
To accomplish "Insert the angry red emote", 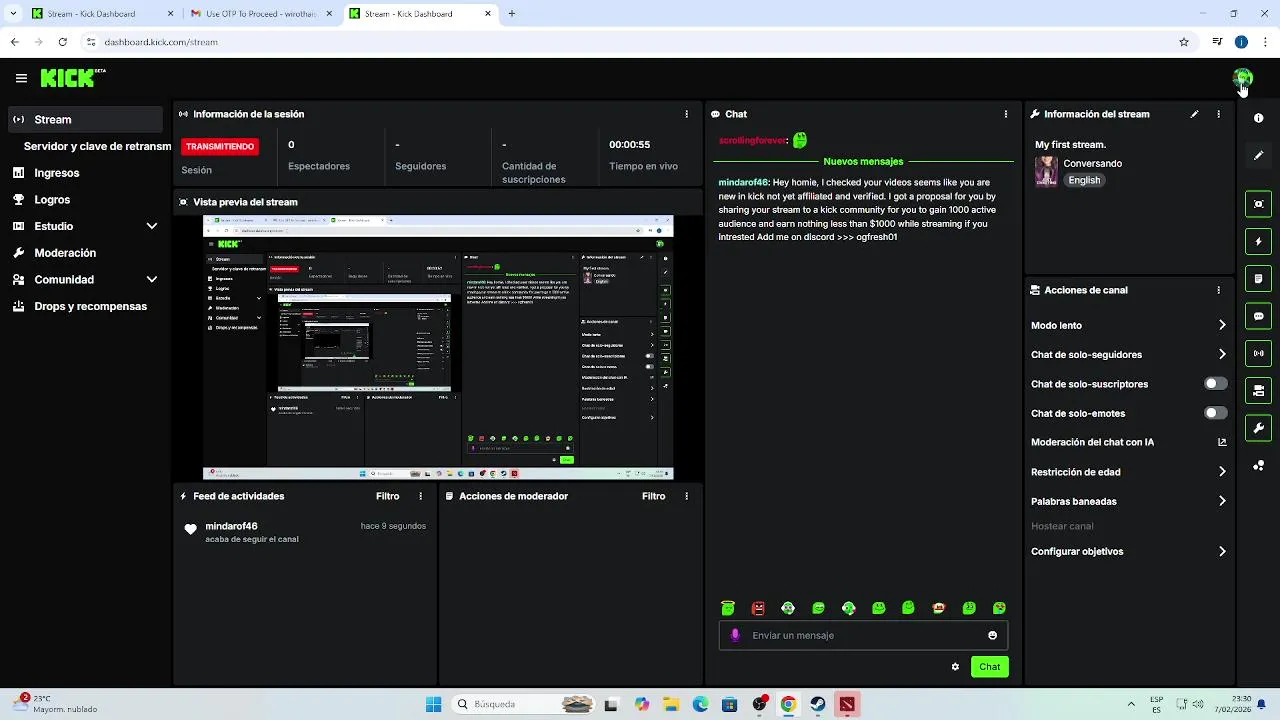I will (758, 608).
